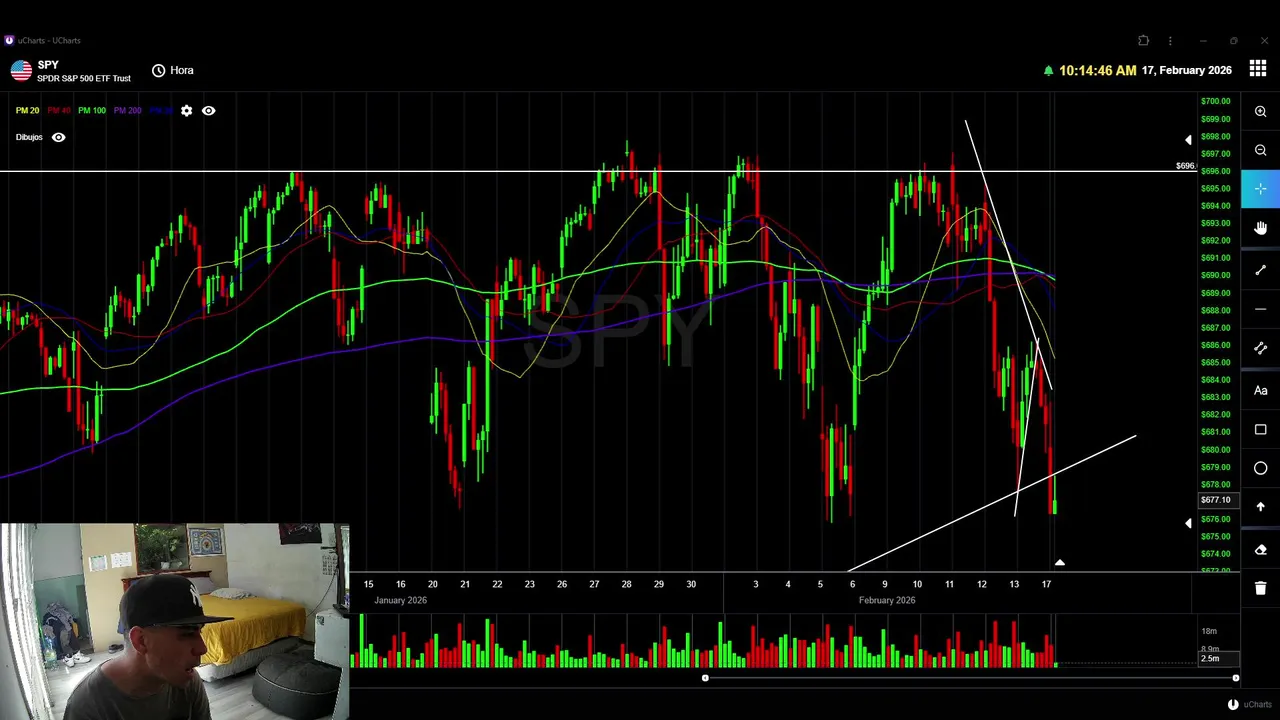The image size is (1280, 720).
Task: Click the $696 horizontal line price label
Action: pos(1185,166)
